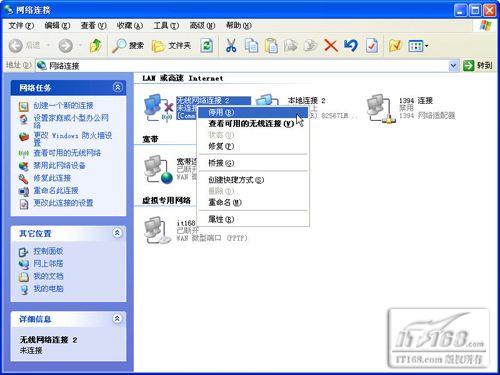Open the 查看(V) menu
This screenshot has width=500, height=375.
click(x=93, y=25)
